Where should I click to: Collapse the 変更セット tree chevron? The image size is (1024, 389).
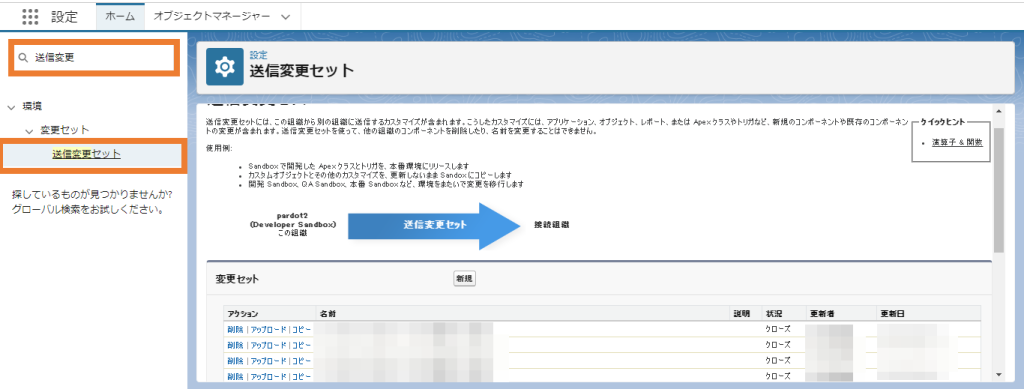click(x=29, y=131)
